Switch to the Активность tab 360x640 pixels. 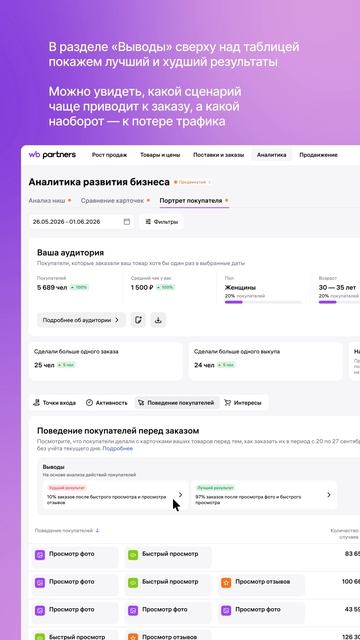107,402
